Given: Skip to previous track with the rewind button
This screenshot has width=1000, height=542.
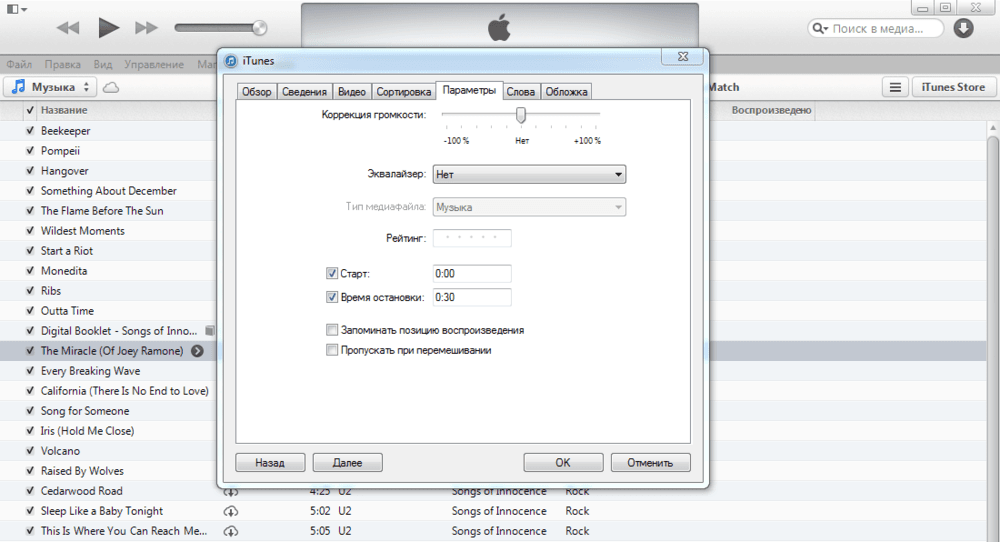Looking at the screenshot, I should (x=68, y=28).
